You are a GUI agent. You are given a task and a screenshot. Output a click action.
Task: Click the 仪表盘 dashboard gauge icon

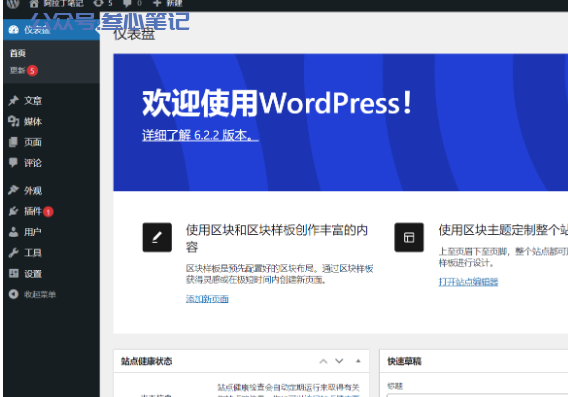tap(14, 30)
